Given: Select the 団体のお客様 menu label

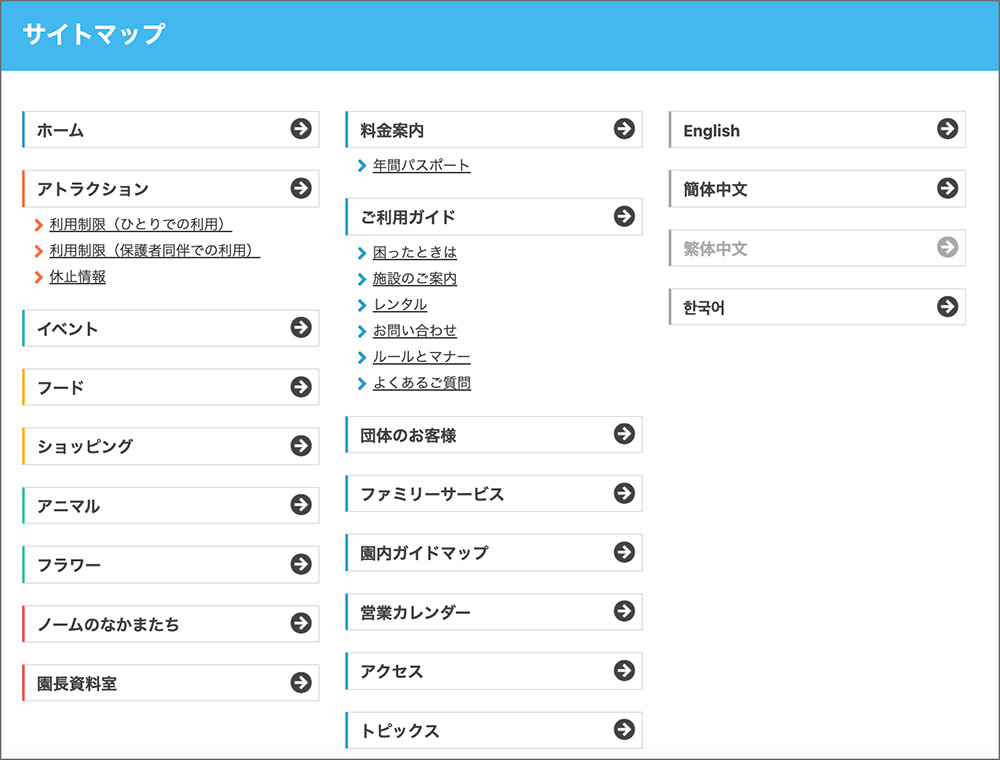Looking at the screenshot, I should pos(408,435).
